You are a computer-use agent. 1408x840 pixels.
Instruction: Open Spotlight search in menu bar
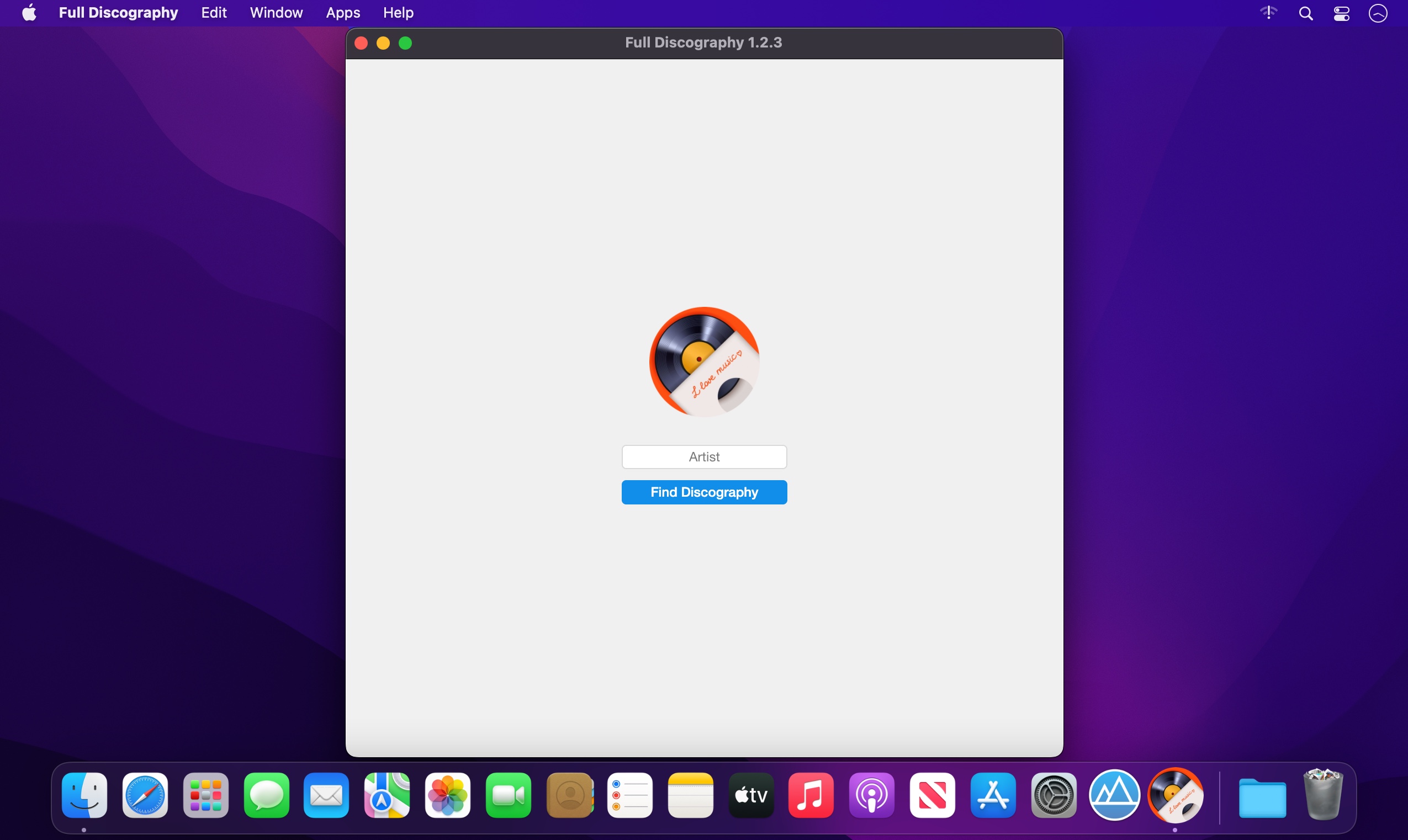1305,13
